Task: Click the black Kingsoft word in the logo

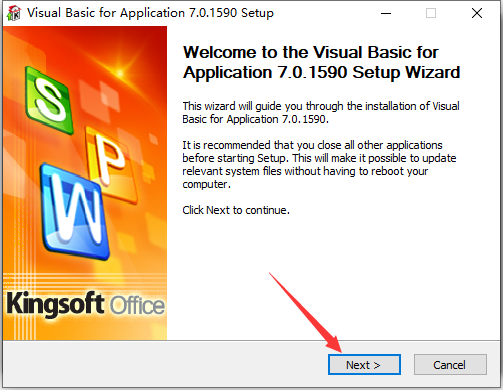Action: (x=55, y=304)
